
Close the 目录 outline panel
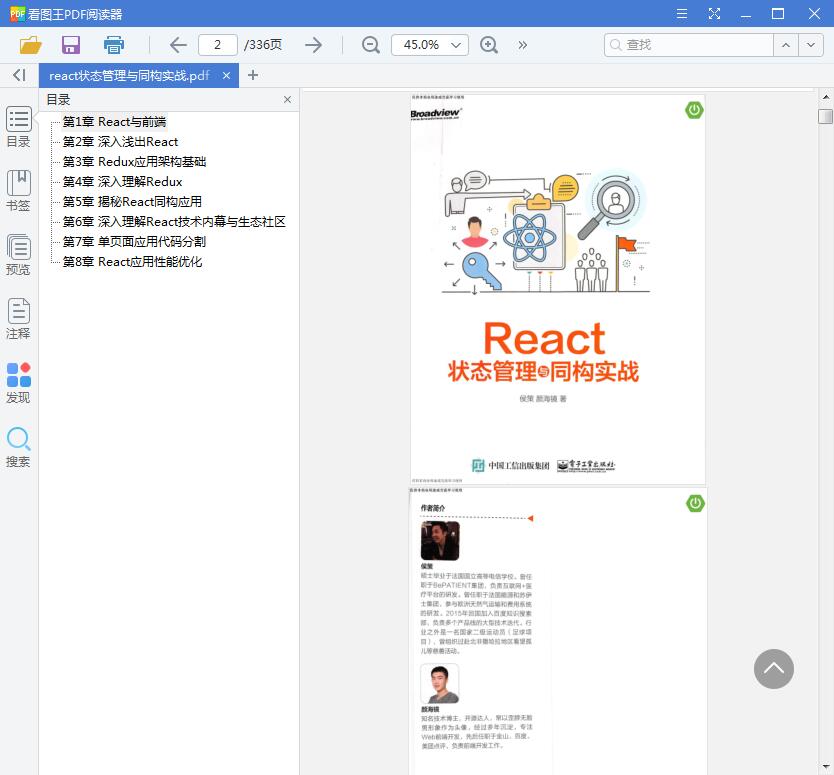287,99
